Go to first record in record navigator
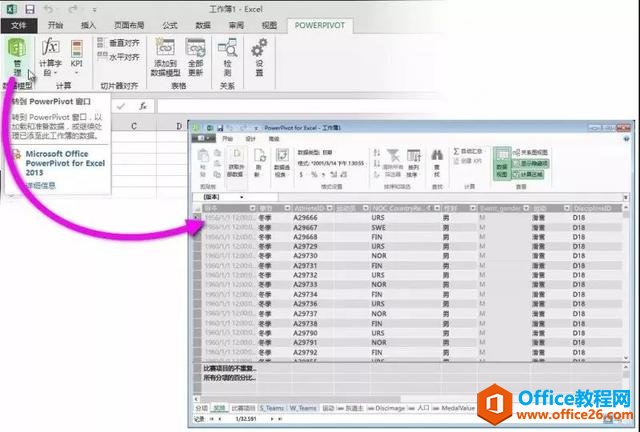 pyautogui.click(x=211, y=419)
